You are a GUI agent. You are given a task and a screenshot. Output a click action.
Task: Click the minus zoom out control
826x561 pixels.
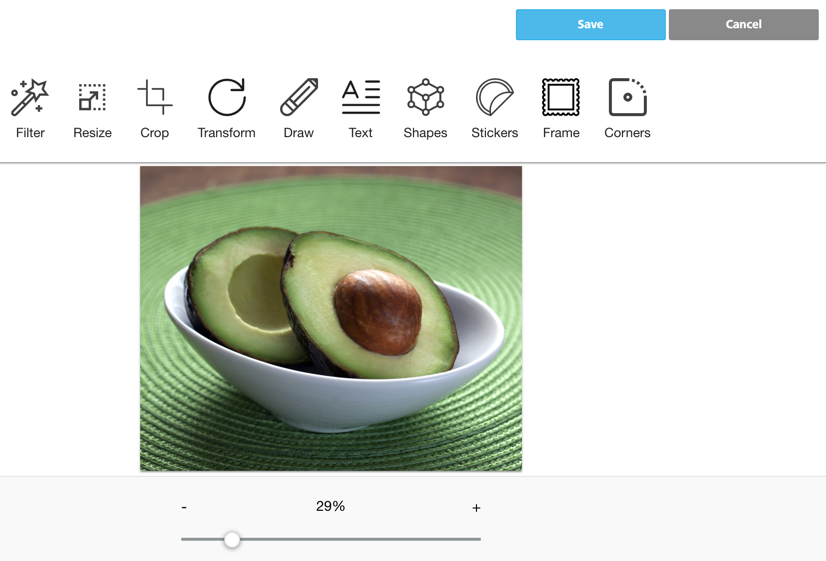pos(184,508)
